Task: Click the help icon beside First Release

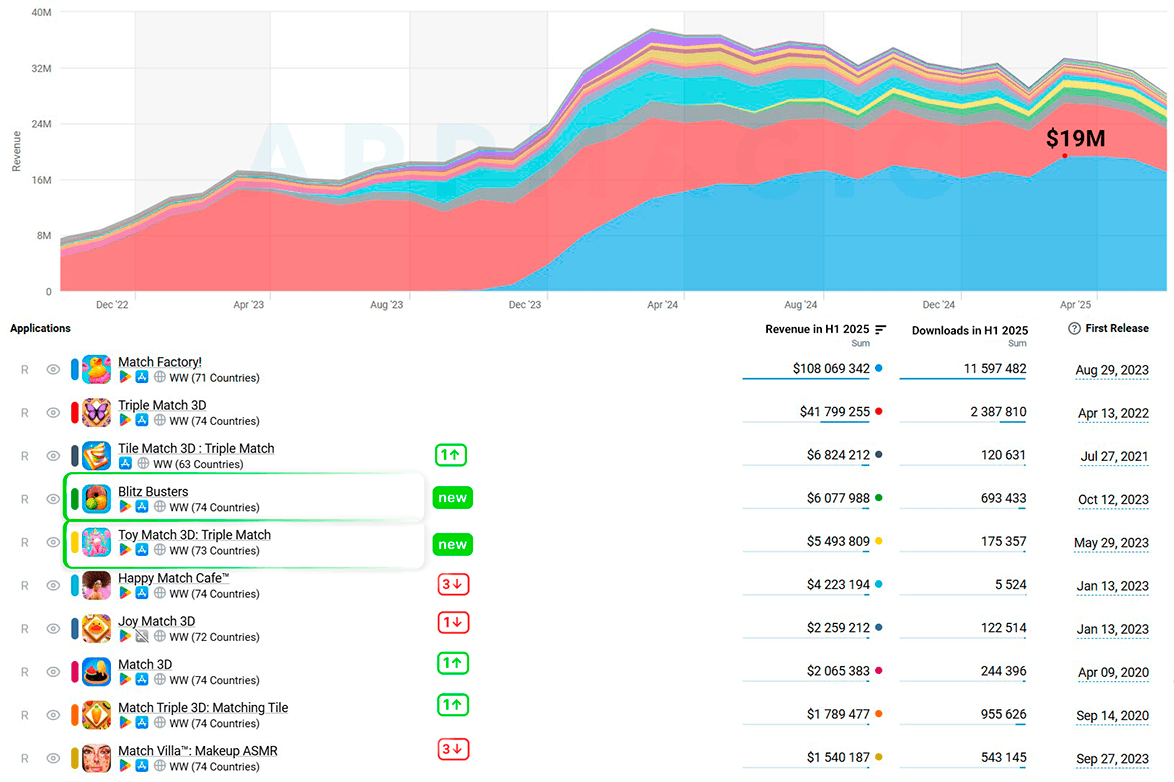Action: point(1074,328)
